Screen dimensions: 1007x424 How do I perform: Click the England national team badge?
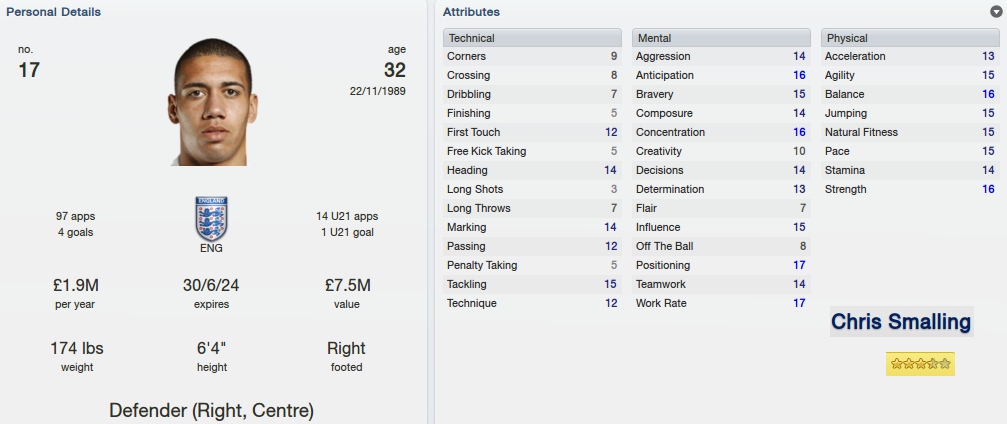[211, 218]
